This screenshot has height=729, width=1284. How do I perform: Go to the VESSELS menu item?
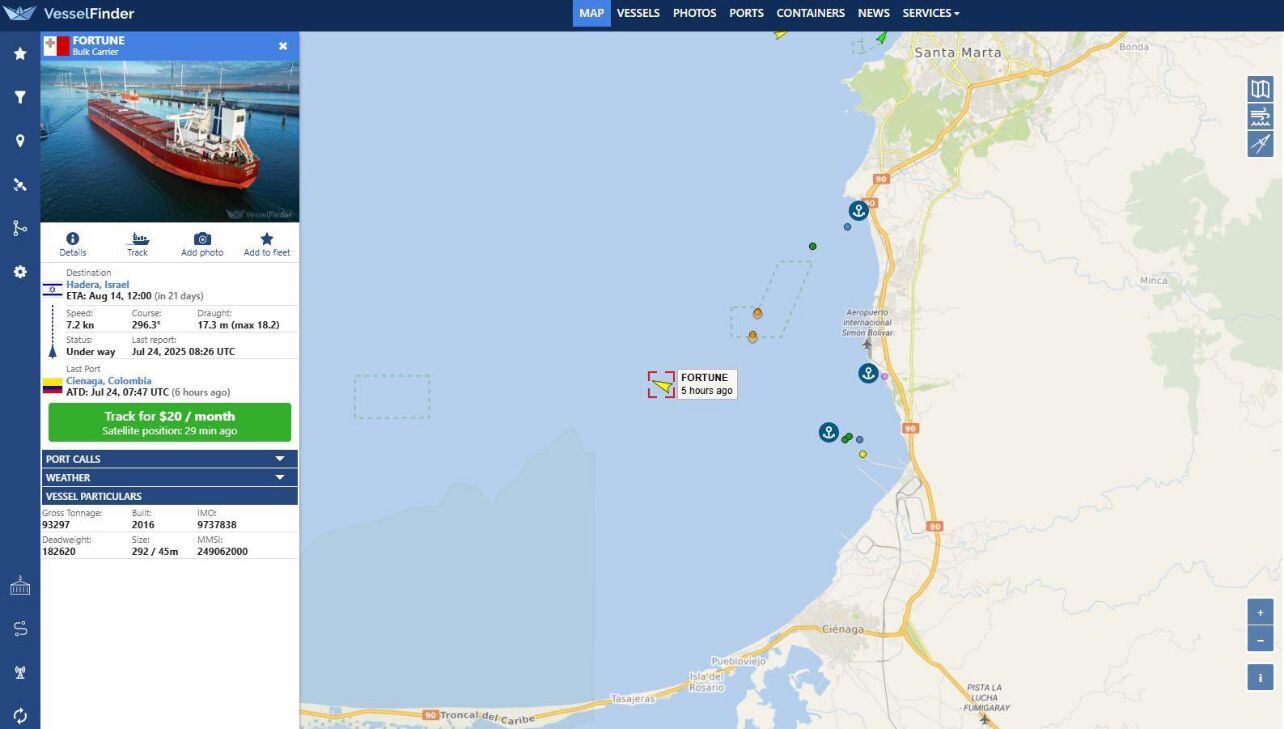[638, 13]
